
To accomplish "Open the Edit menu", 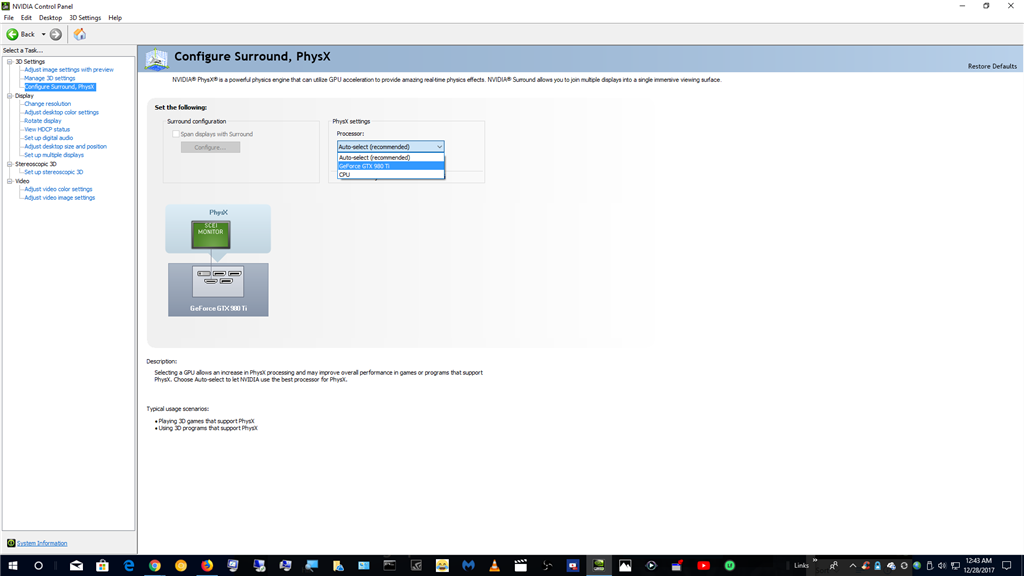I will 26,18.
